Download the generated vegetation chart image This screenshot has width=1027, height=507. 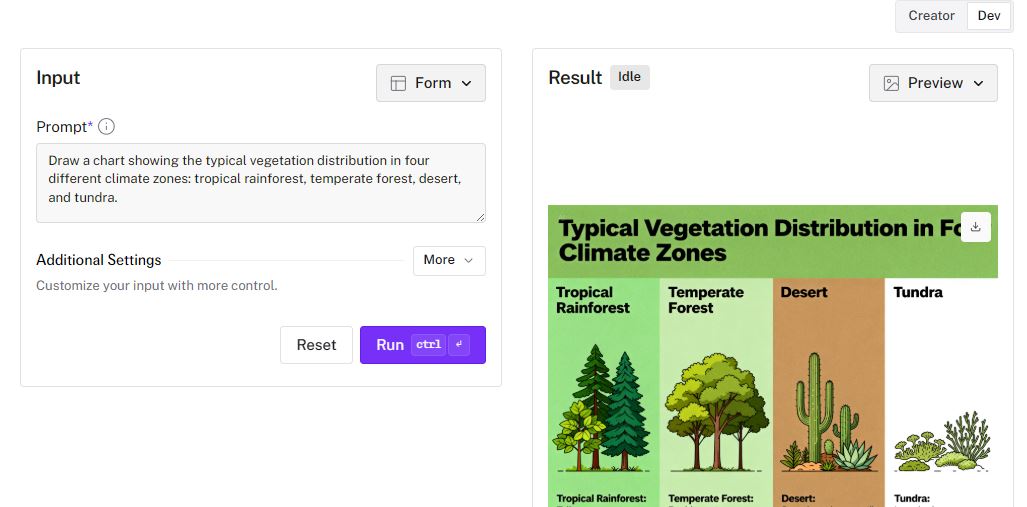coord(976,227)
